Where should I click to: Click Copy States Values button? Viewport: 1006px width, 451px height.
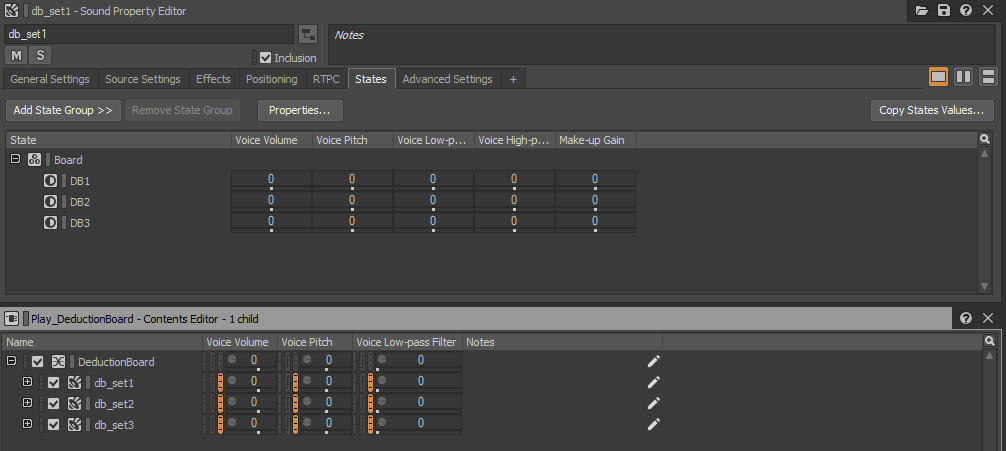pos(932,110)
